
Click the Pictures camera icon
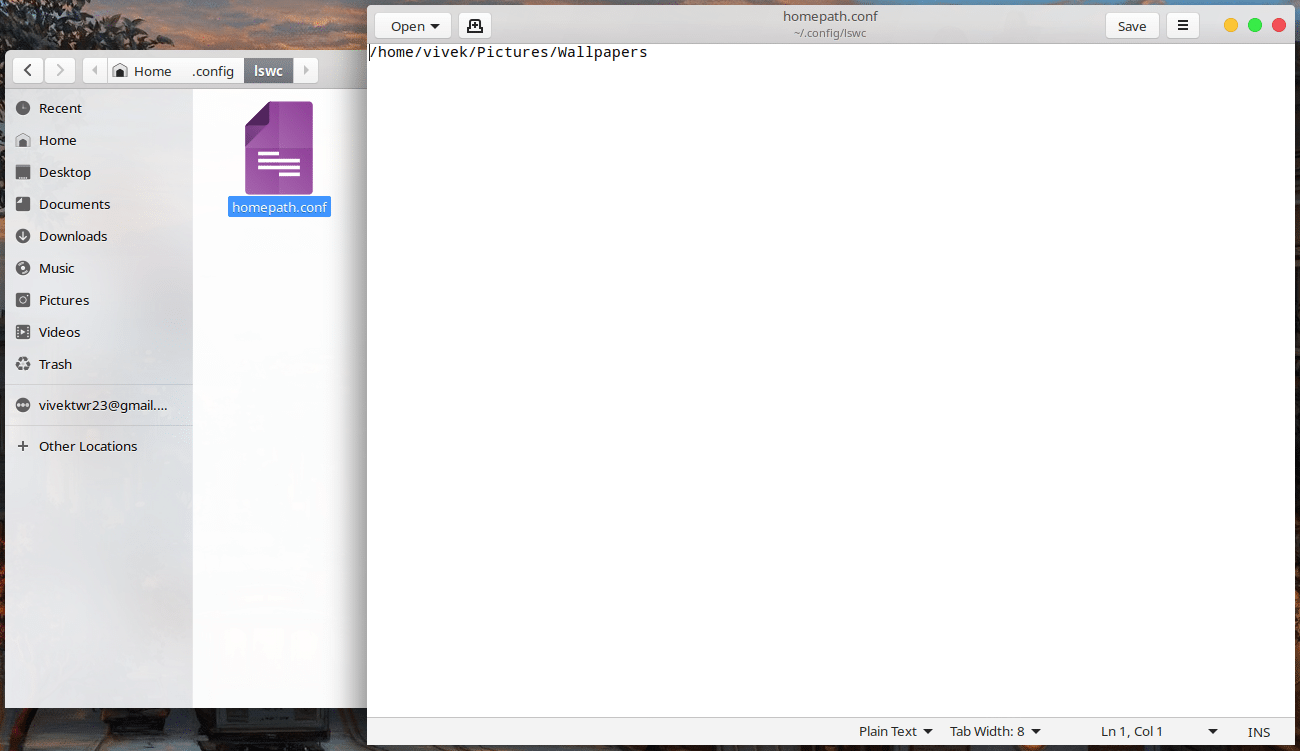tap(23, 300)
